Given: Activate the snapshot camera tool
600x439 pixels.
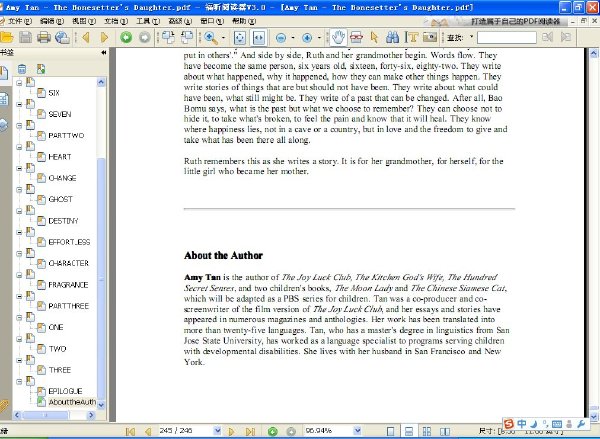Looking at the screenshot, I should pyautogui.click(x=430, y=37).
